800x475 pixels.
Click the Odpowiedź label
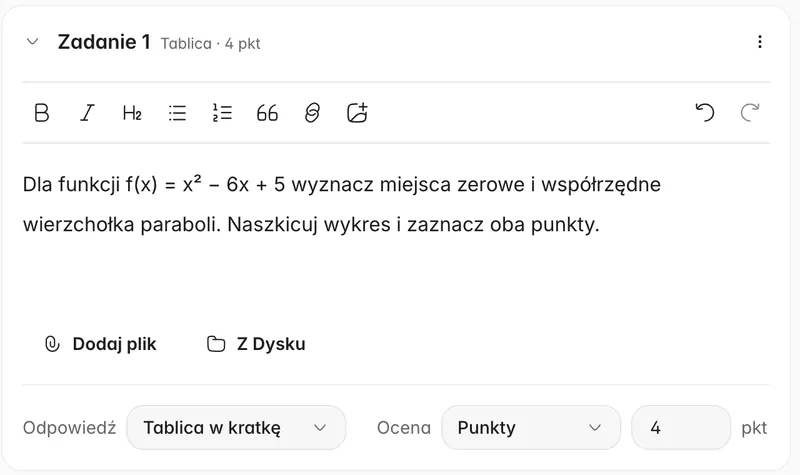[x=69, y=428]
